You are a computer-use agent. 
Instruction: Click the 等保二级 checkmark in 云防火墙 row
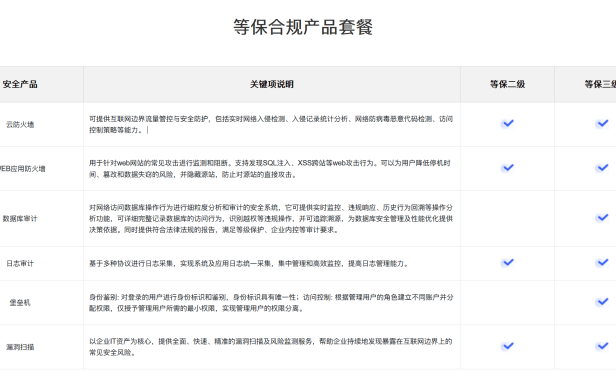pyautogui.click(x=508, y=124)
